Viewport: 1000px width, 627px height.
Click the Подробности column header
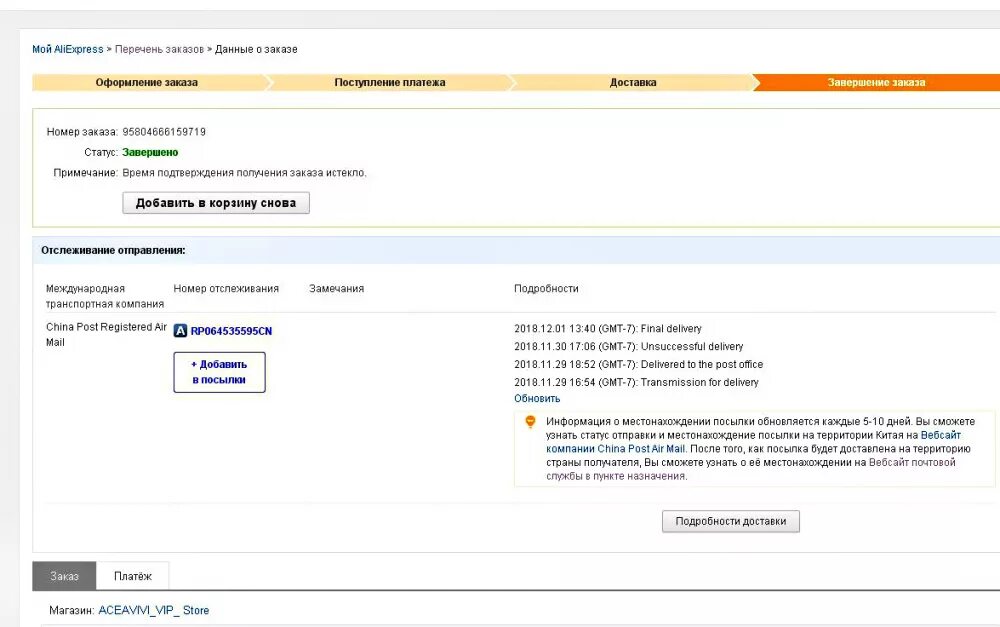click(547, 288)
